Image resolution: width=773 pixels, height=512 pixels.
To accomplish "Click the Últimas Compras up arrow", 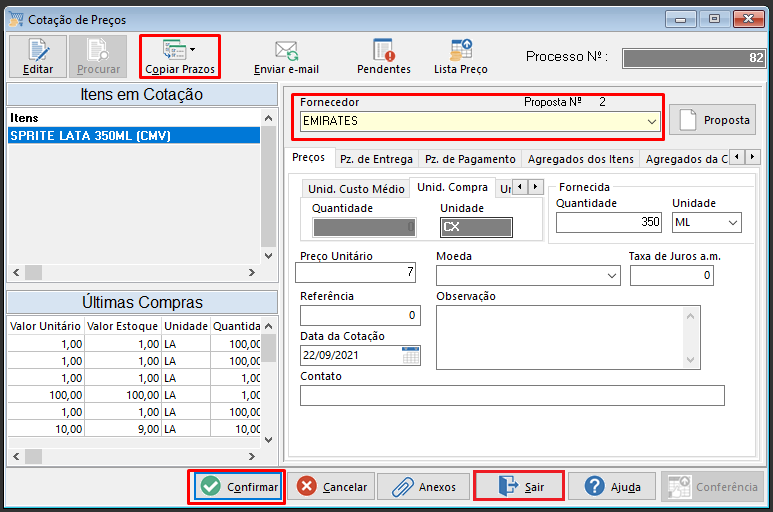I will [268, 326].
